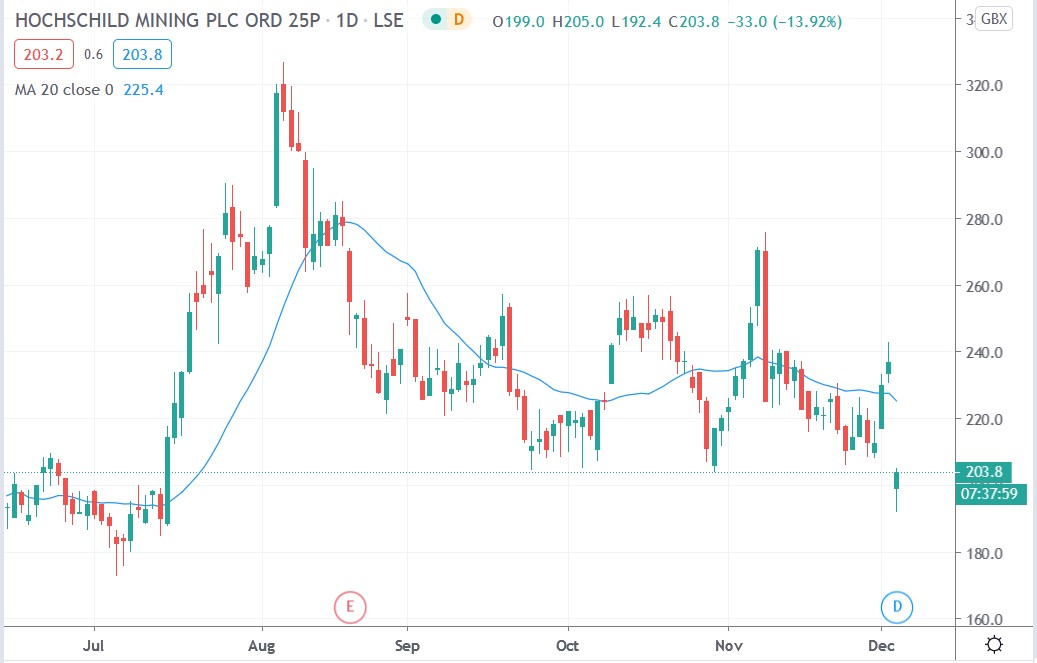Screen dimensions: 1037x663
Task: Click the L192.4 low value
Action: click(x=636, y=22)
